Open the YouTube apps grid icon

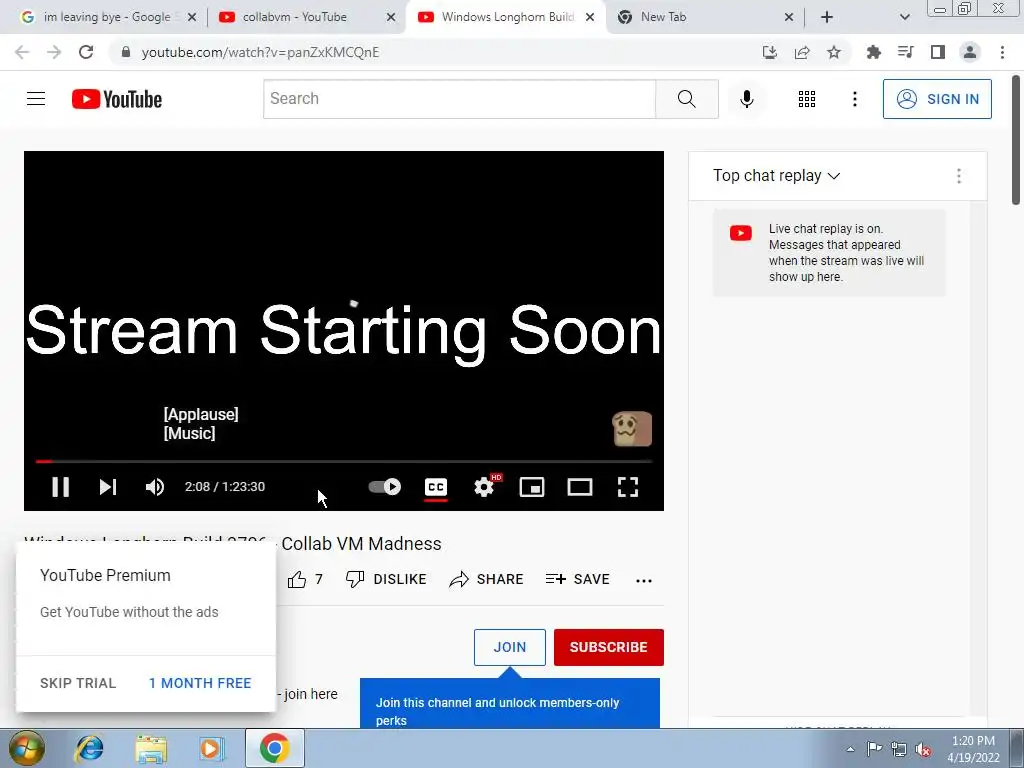[807, 99]
